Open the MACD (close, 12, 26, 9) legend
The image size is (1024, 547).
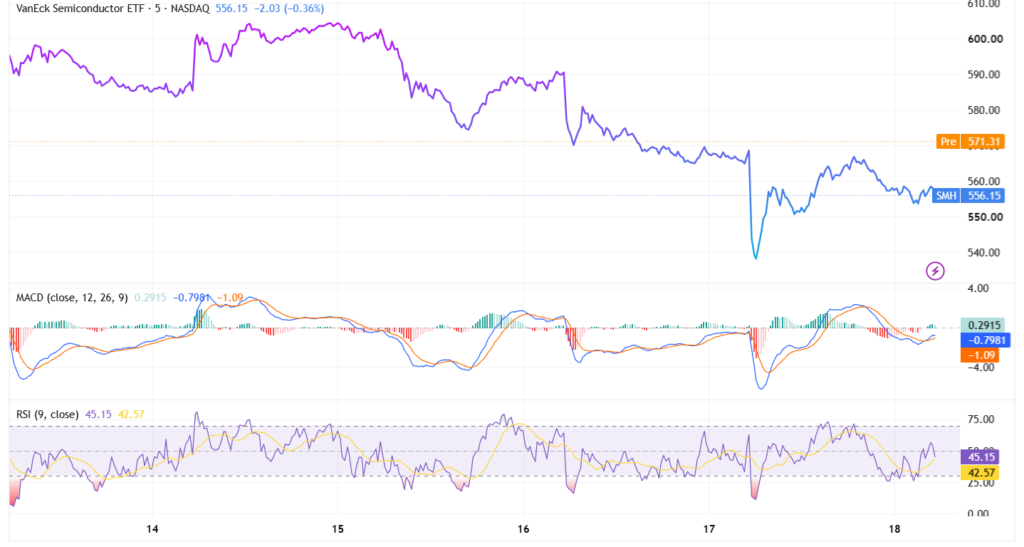72,298
